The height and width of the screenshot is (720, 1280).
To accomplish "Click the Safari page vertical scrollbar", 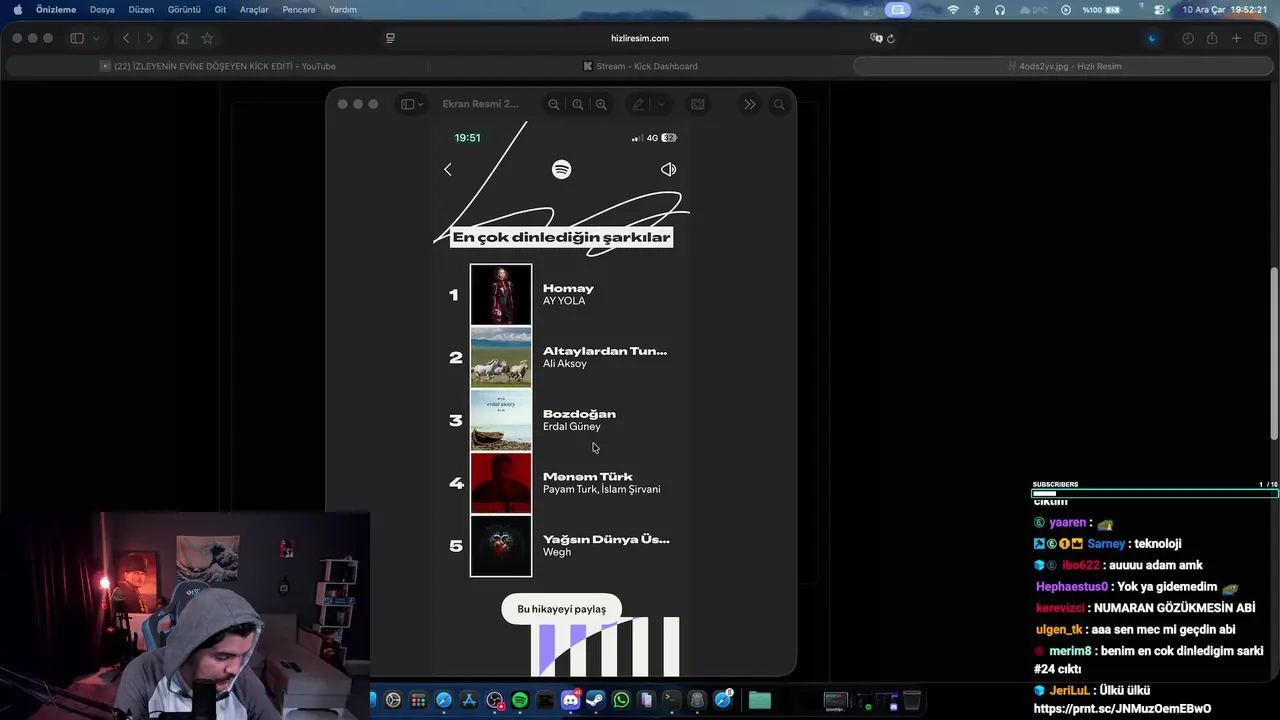I will pyautogui.click(x=1274, y=354).
